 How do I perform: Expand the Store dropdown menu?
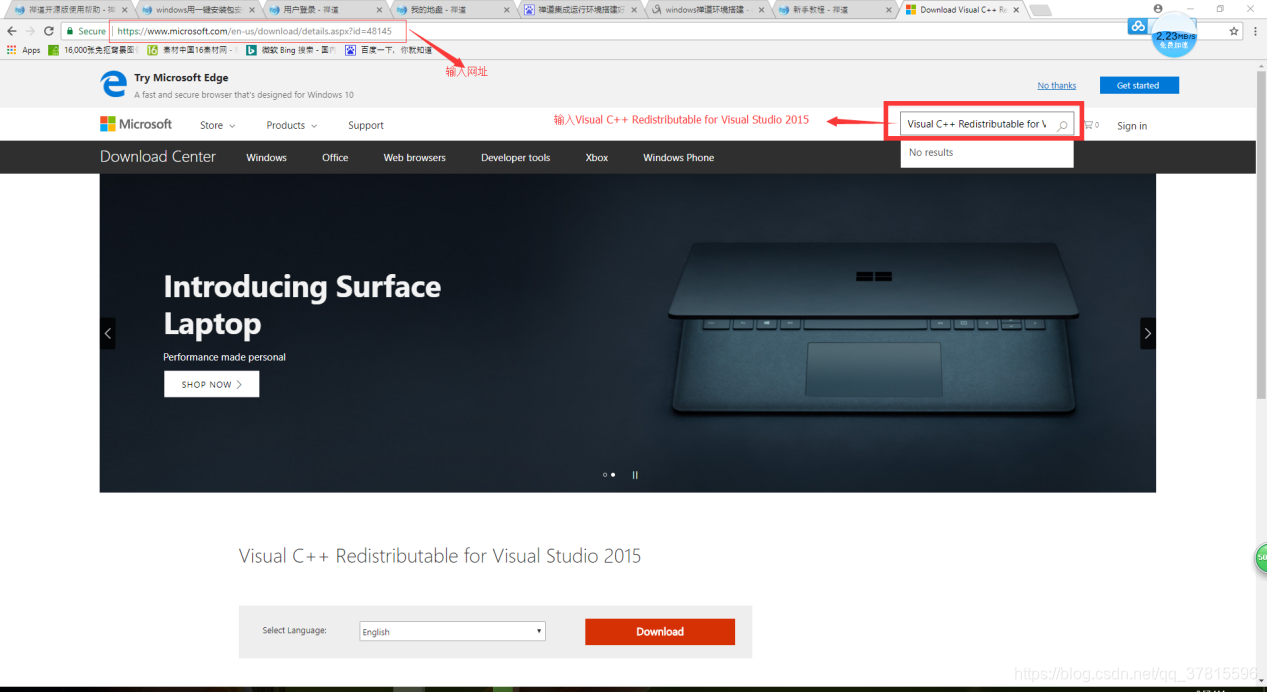click(x=217, y=125)
